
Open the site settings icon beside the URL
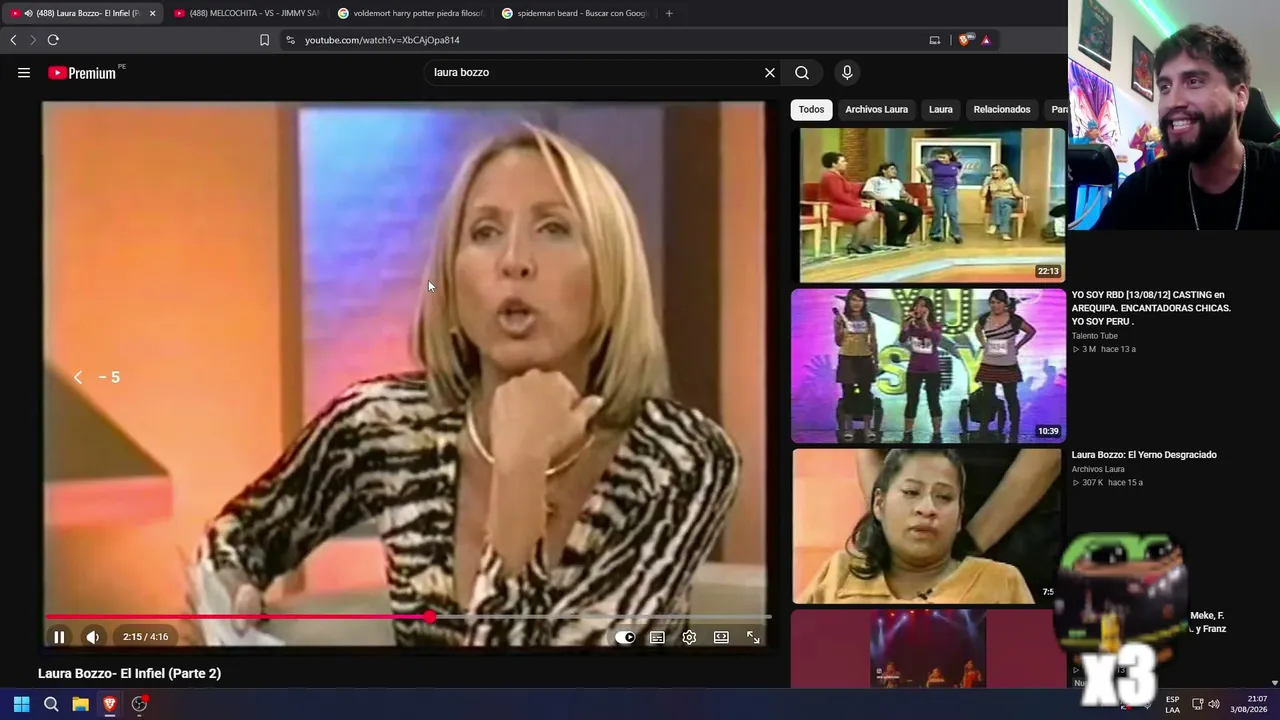pyautogui.click(x=290, y=40)
